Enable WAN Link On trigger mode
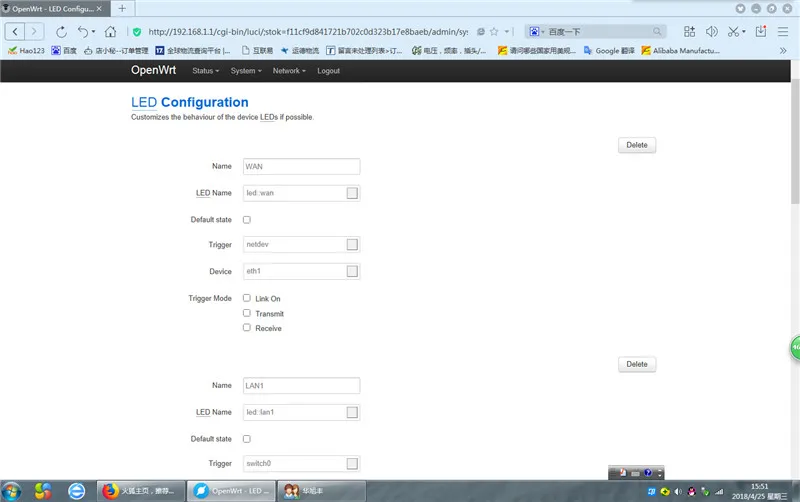This screenshot has height=502, width=800. 247,298
